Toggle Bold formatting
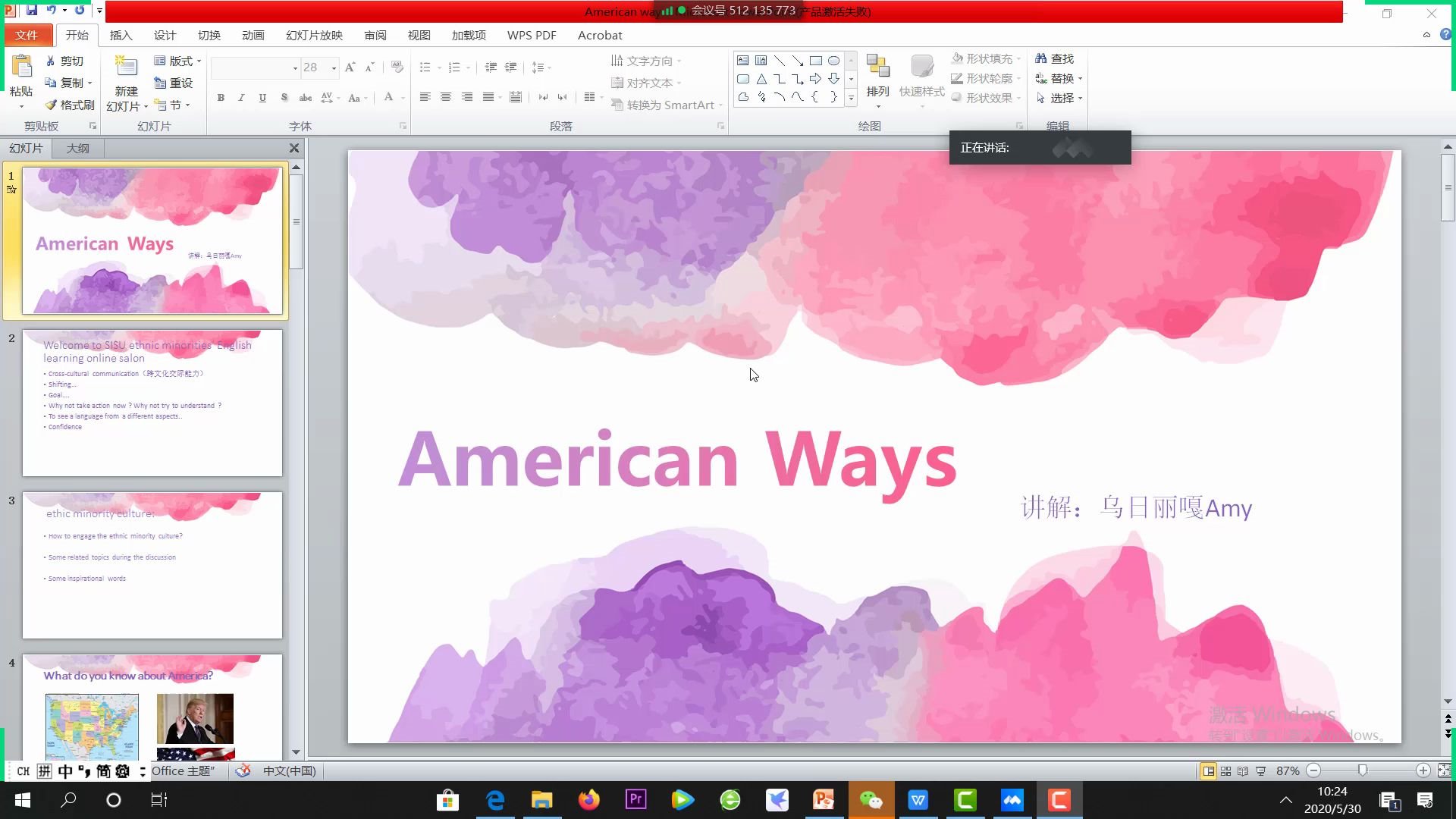Viewport: 1456px width, 819px height. (x=221, y=97)
